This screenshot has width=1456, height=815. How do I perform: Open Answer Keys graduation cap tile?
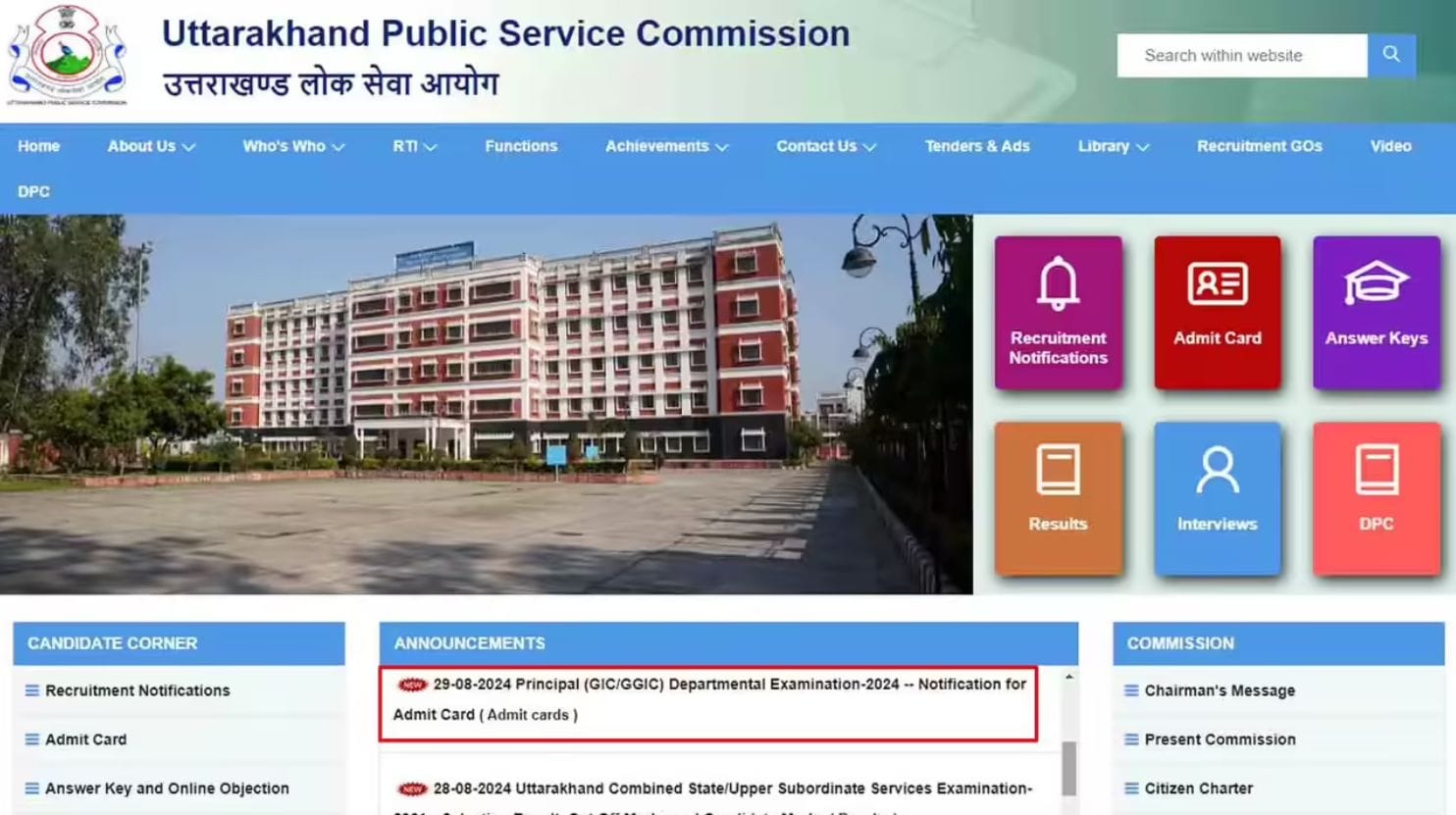click(x=1376, y=310)
